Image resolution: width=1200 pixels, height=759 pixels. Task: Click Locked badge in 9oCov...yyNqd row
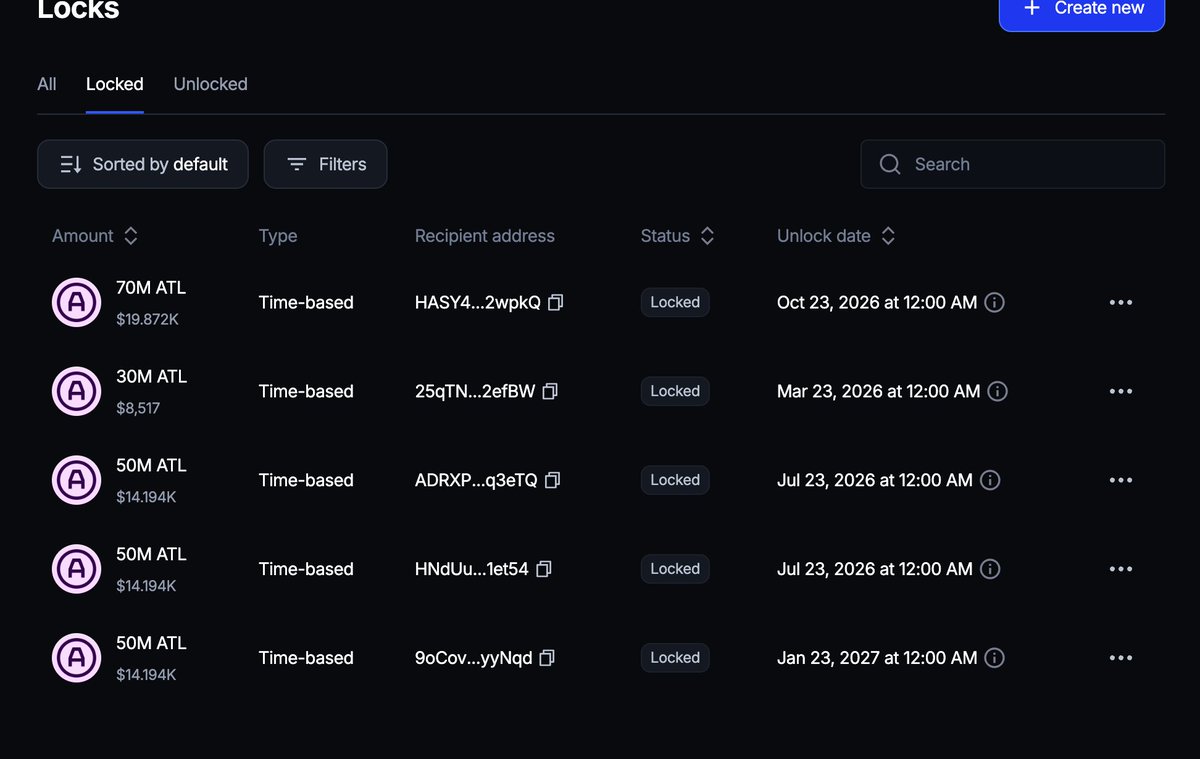point(675,658)
